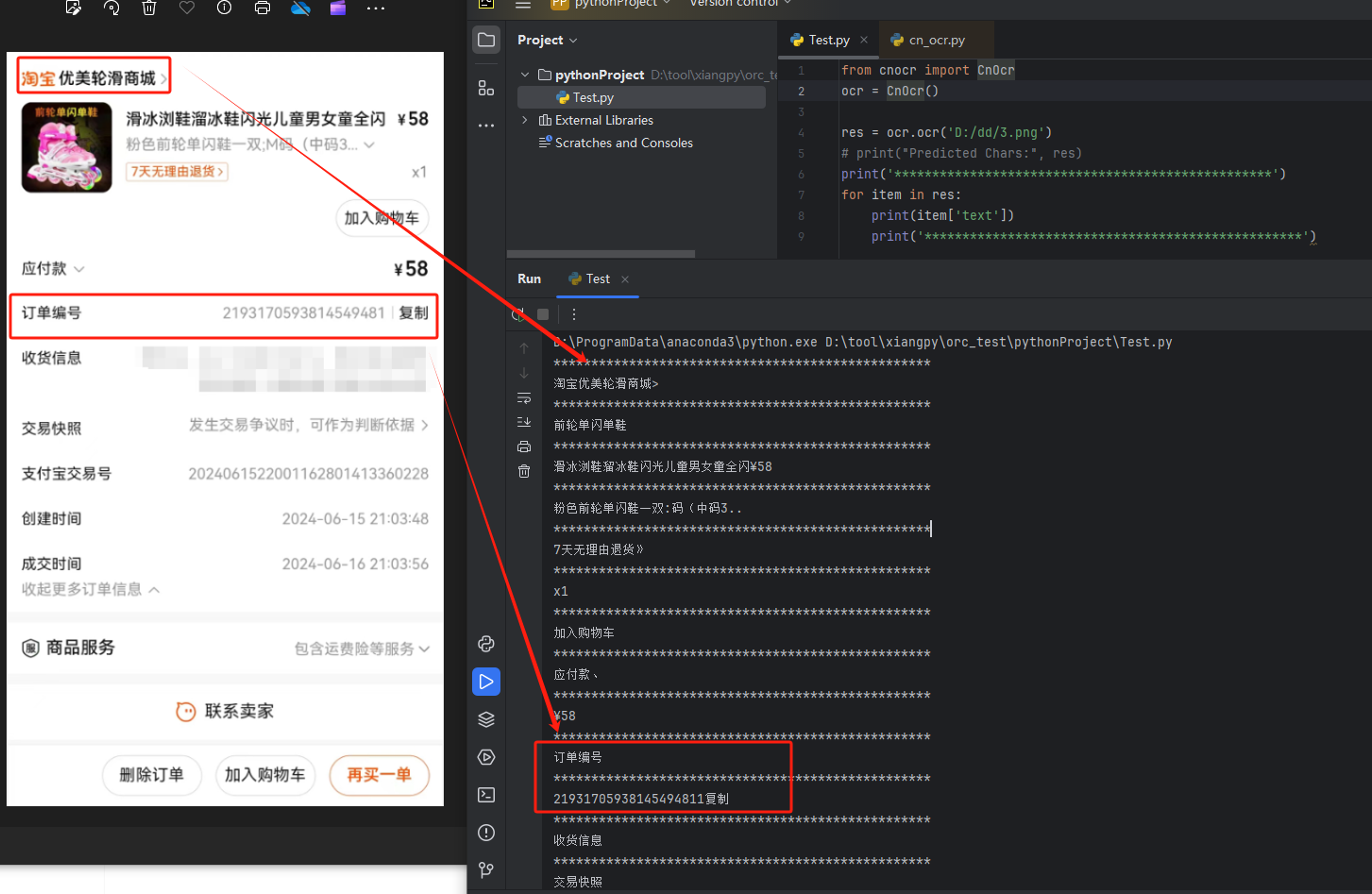1372x894 pixels.
Task: Collapse the pythonProject tree node
Action: pos(525,75)
